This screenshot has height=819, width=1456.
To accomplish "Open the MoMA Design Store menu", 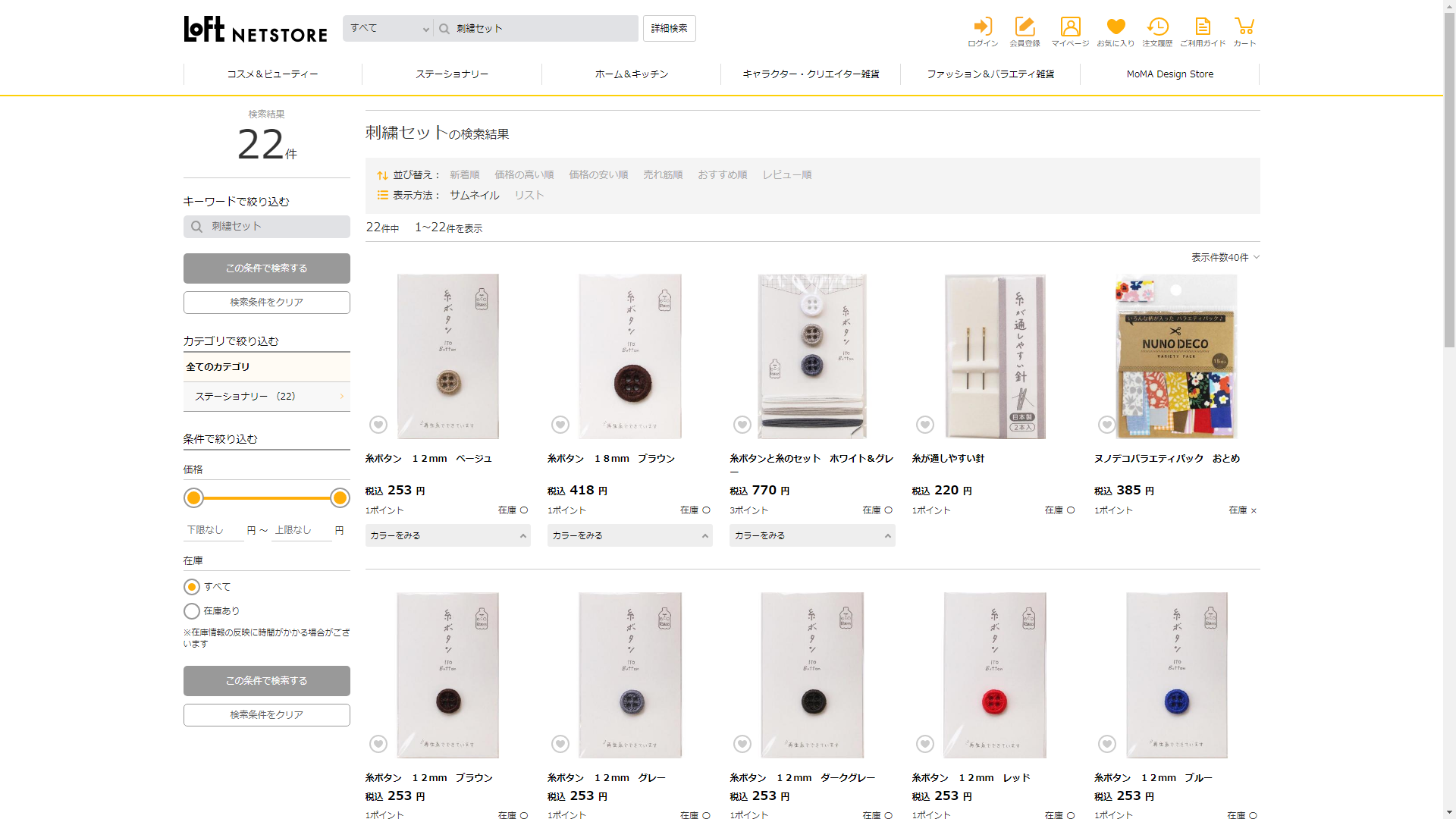I will (1169, 74).
